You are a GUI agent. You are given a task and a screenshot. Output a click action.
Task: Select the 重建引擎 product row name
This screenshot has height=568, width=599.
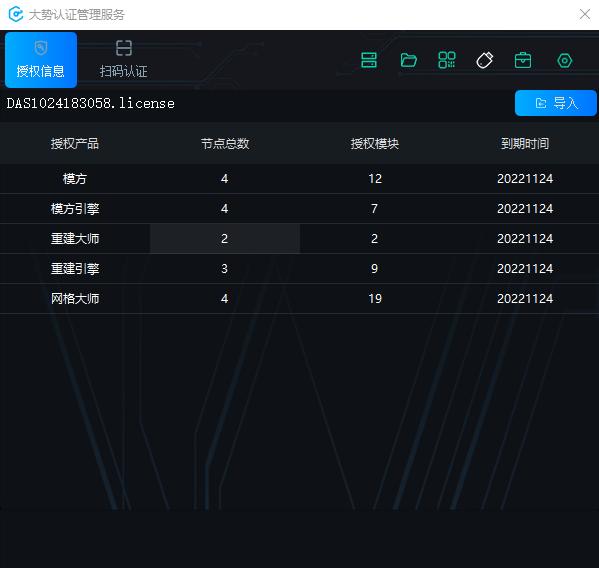point(75,269)
